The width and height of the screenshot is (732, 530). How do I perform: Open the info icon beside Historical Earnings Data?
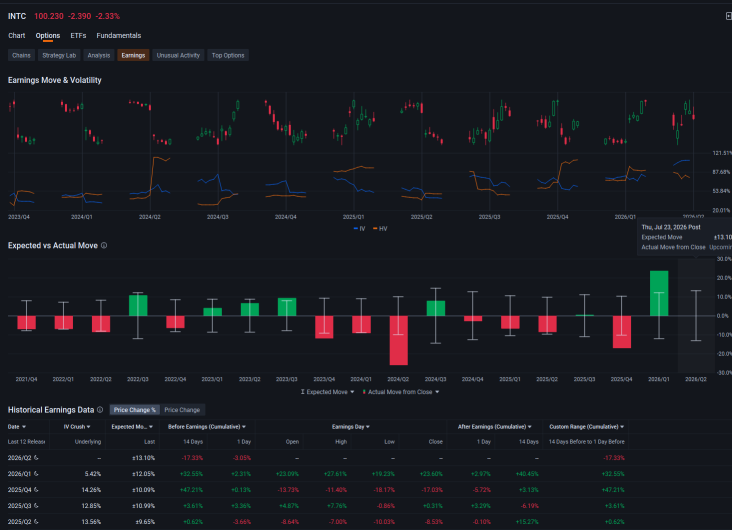click(x=100, y=410)
